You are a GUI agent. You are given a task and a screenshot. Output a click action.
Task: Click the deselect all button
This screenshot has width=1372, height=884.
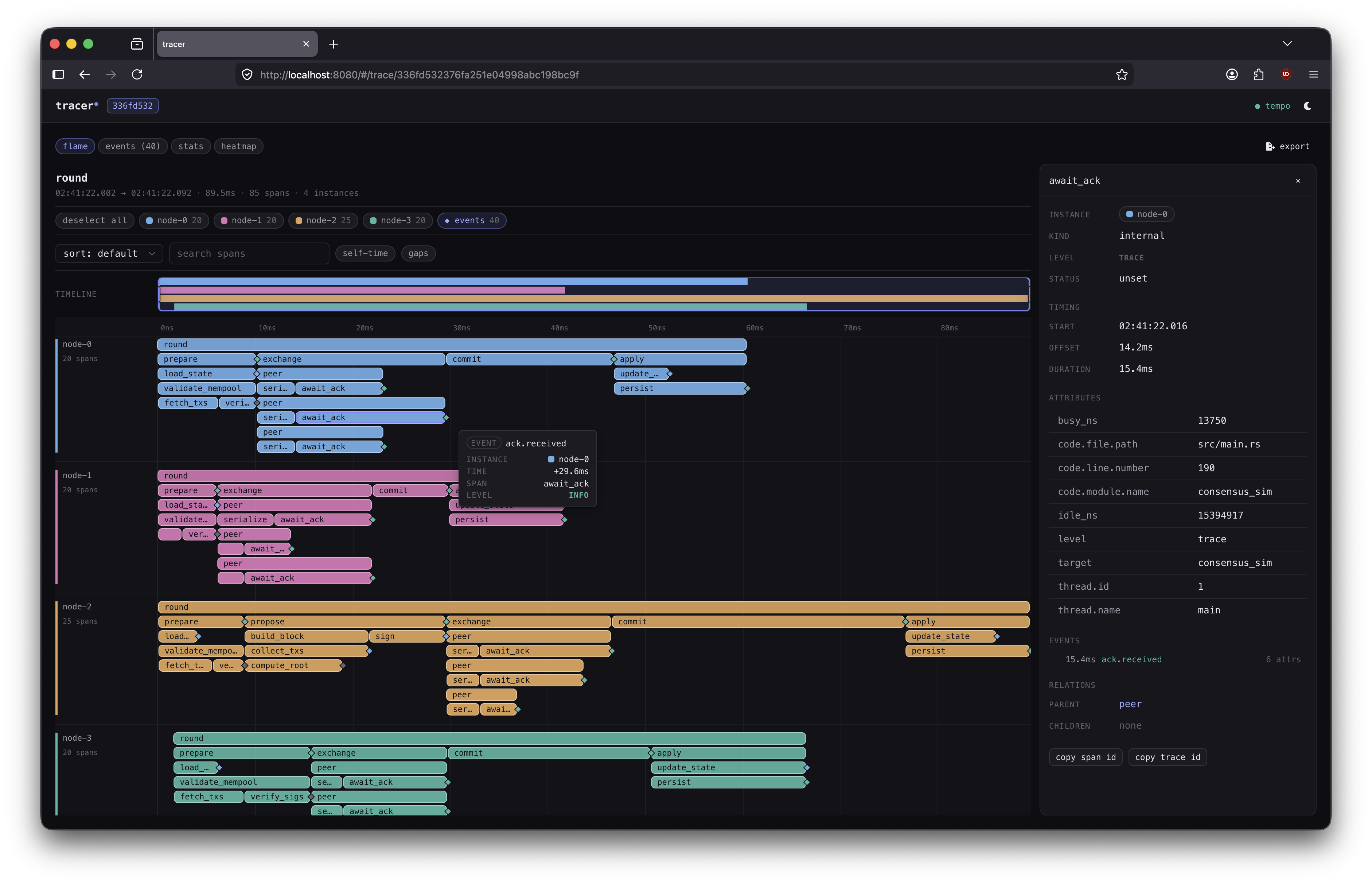click(x=95, y=220)
